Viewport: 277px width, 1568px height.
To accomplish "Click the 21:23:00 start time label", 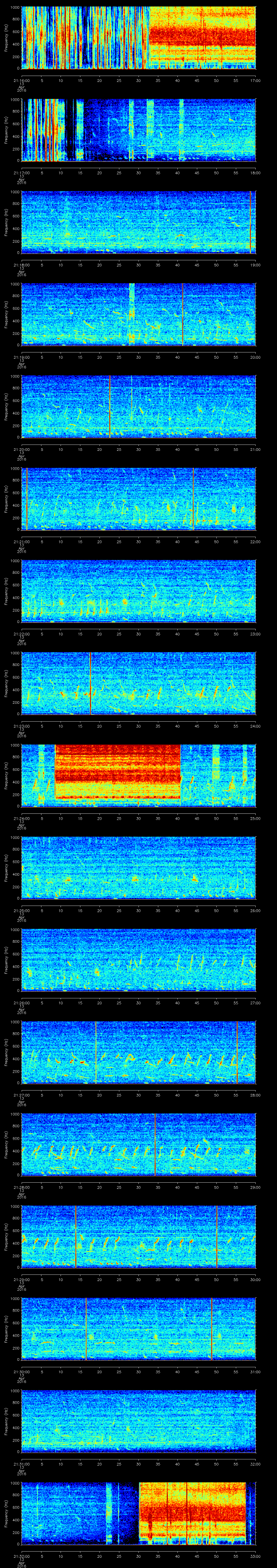I will coord(21,726).
